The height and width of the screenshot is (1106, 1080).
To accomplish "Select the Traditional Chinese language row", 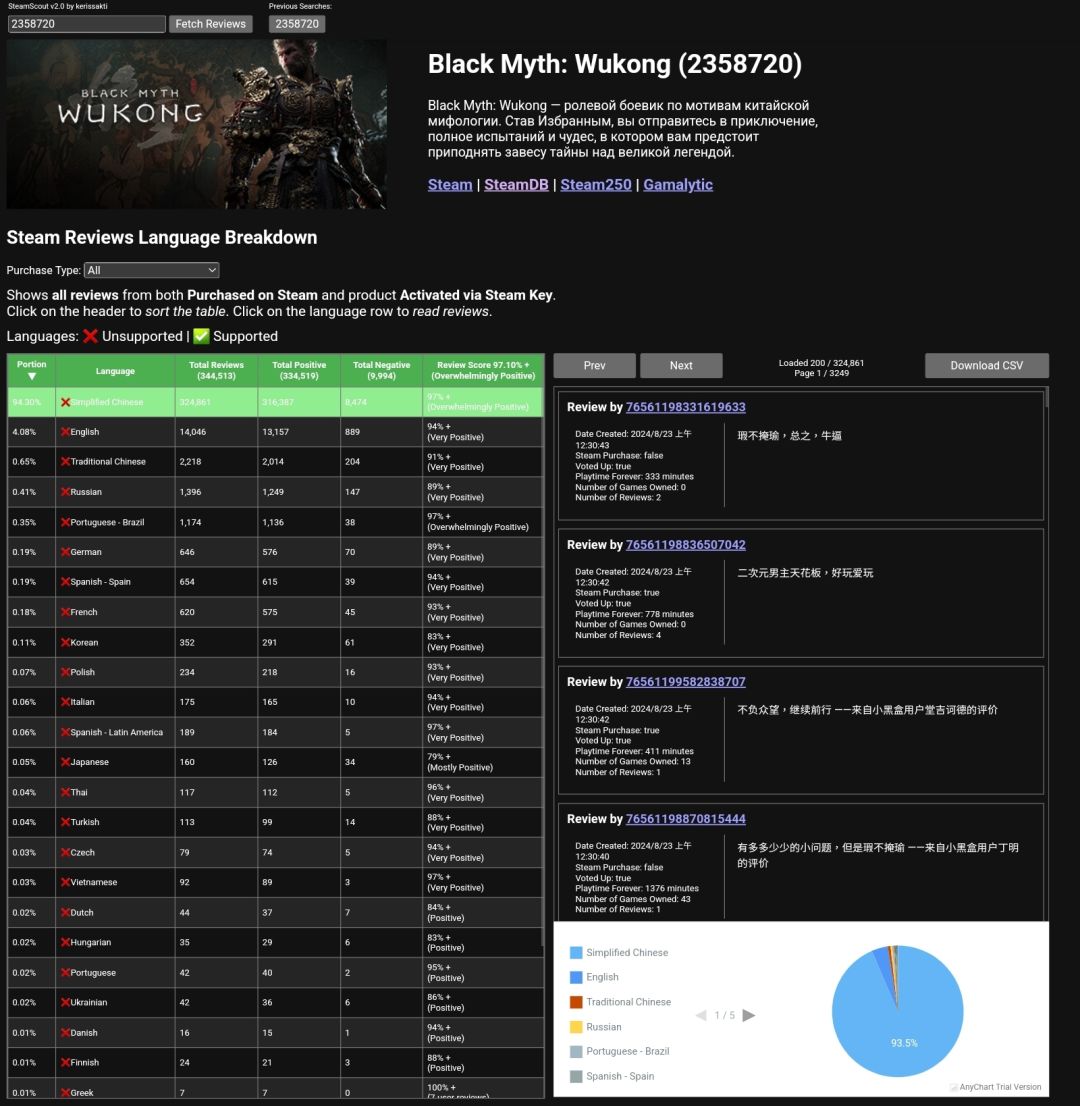I will click(x=275, y=461).
